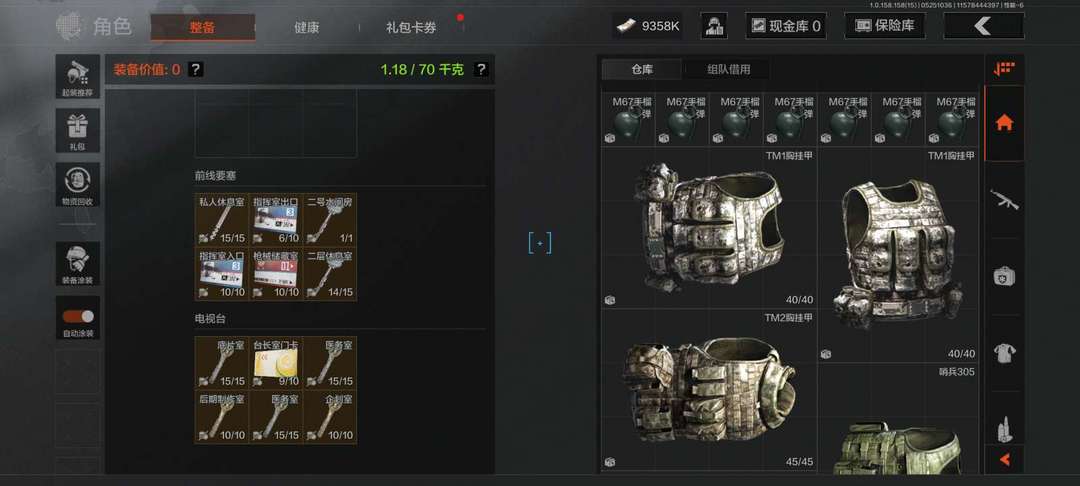
Task: Switch to the 健康 tab
Action: coord(307,28)
